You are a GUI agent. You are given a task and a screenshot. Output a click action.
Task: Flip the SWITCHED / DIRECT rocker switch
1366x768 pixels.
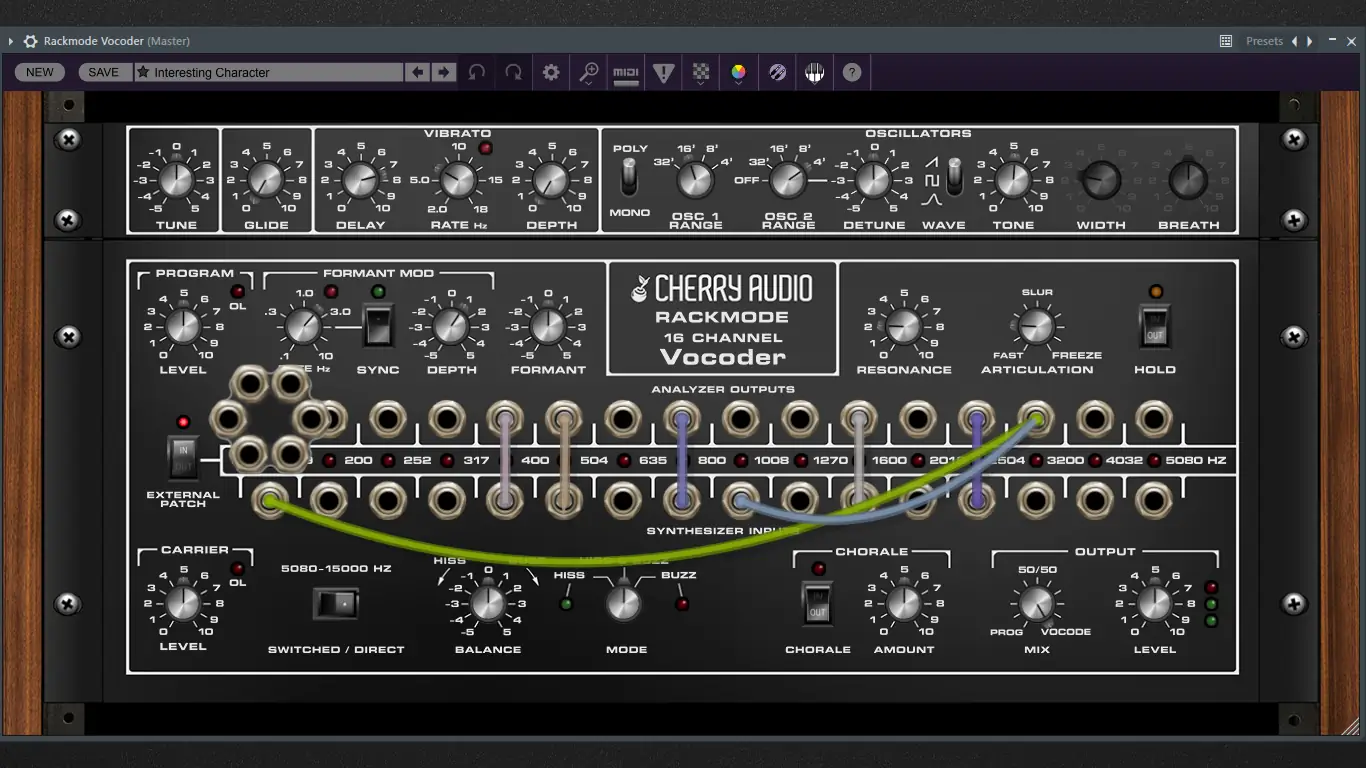pyautogui.click(x=336, y=604)
